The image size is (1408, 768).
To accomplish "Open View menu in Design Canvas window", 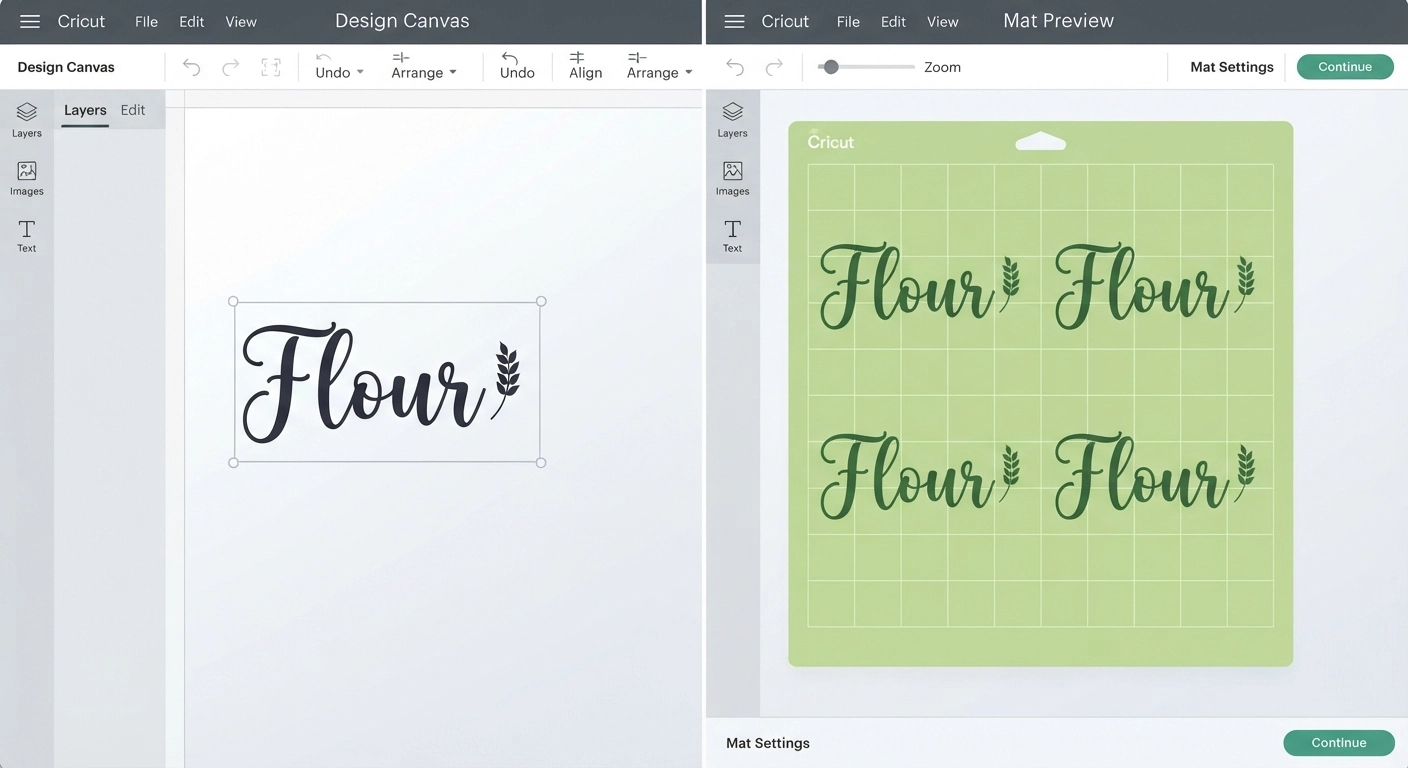I will [x=241, y=21].
